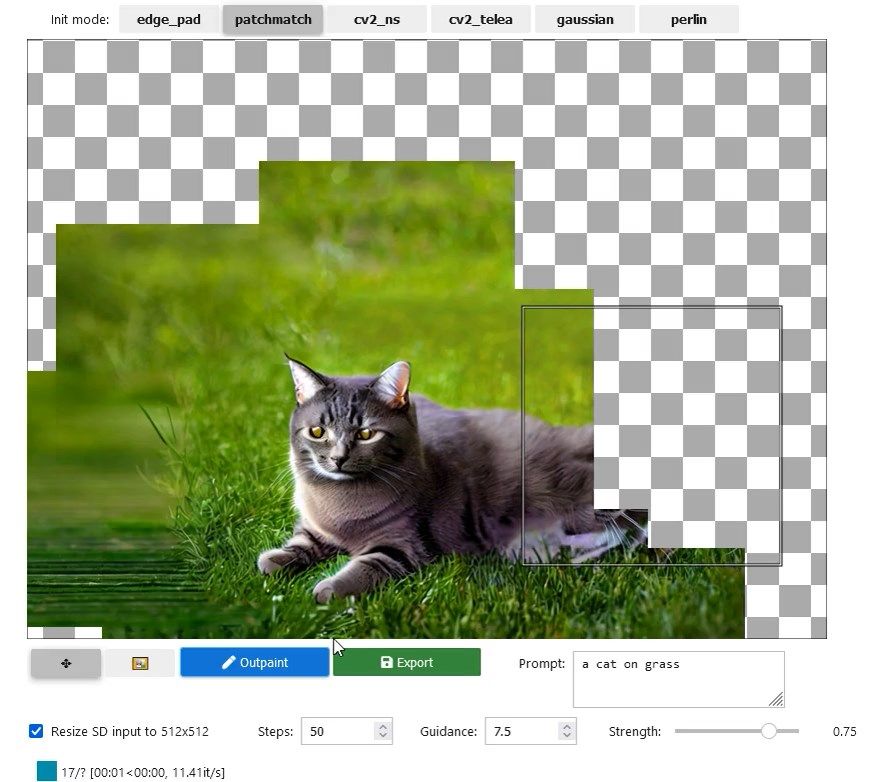Choose the gaussian init mode
Image resolution: width=879 pixels, height=782 pixels.
[585, 18]
